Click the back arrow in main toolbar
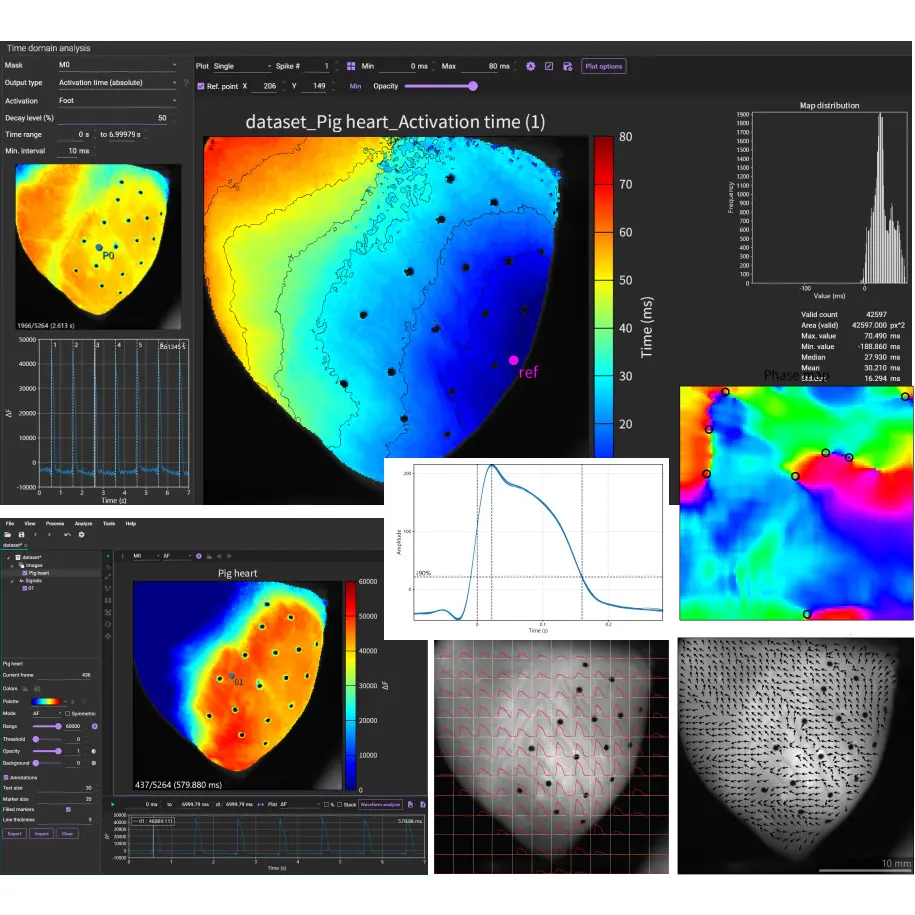The width and height of the screenshot is (915, 915). coord(36,535)
